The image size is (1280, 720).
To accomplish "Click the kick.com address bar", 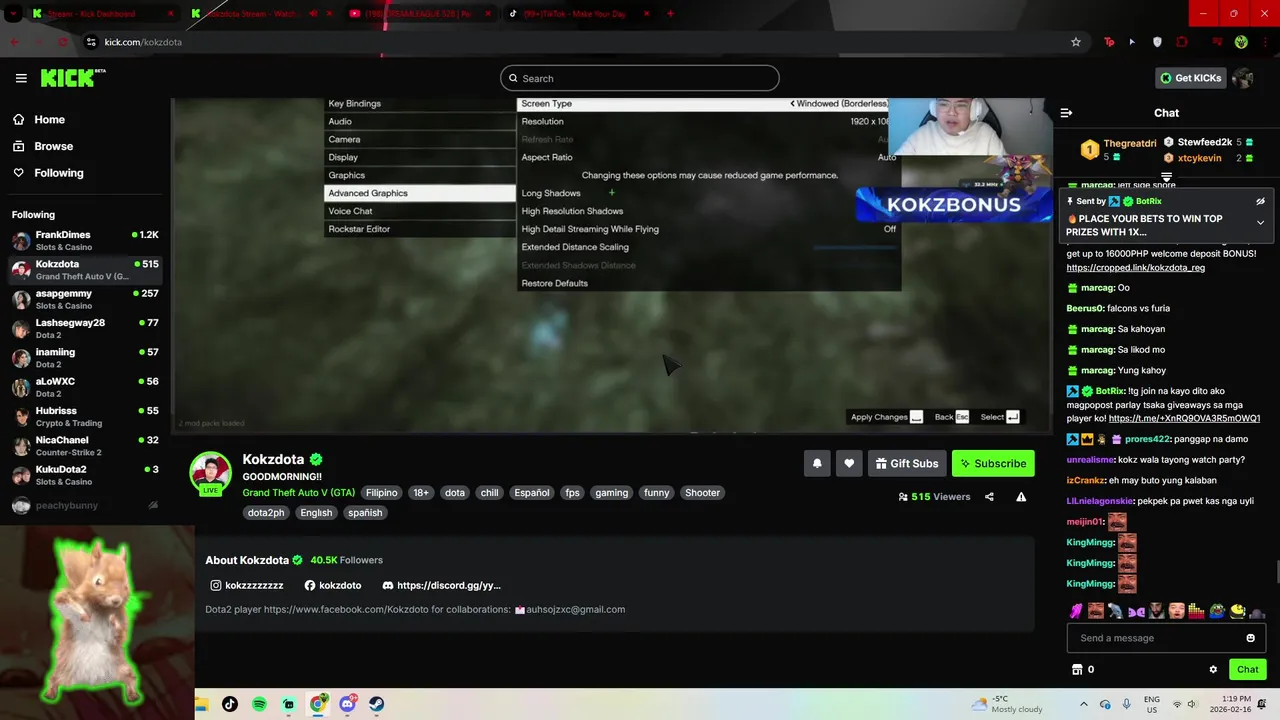I will click(x=575, y=42).
